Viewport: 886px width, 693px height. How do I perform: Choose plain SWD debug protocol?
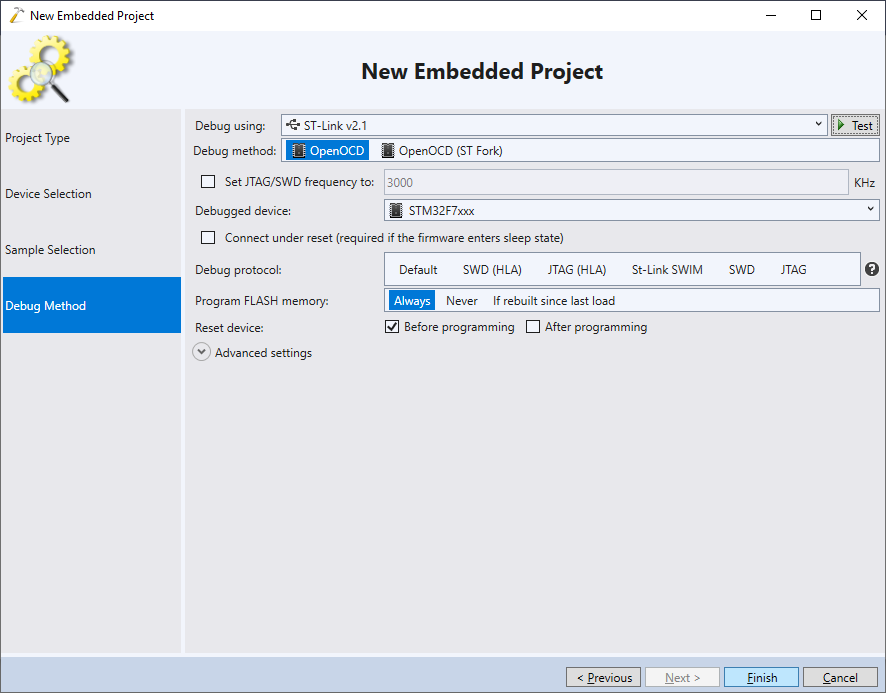point(741,270)
